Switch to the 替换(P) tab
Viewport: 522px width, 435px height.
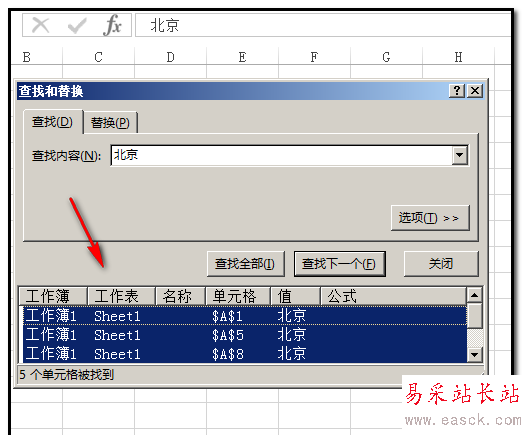[x=110, y=123]
